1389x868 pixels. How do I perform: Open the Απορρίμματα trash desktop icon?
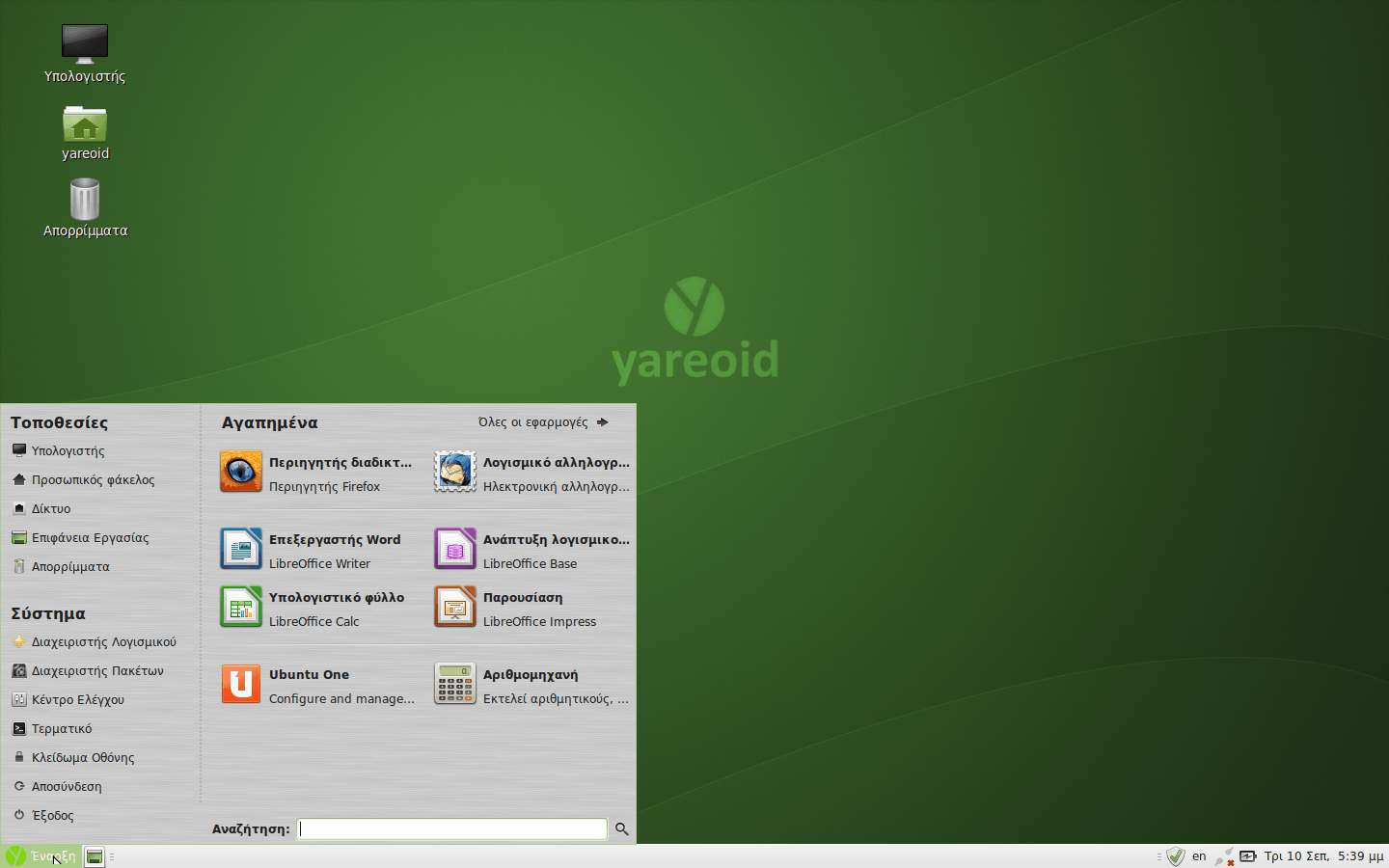click(x=85, y=203)
